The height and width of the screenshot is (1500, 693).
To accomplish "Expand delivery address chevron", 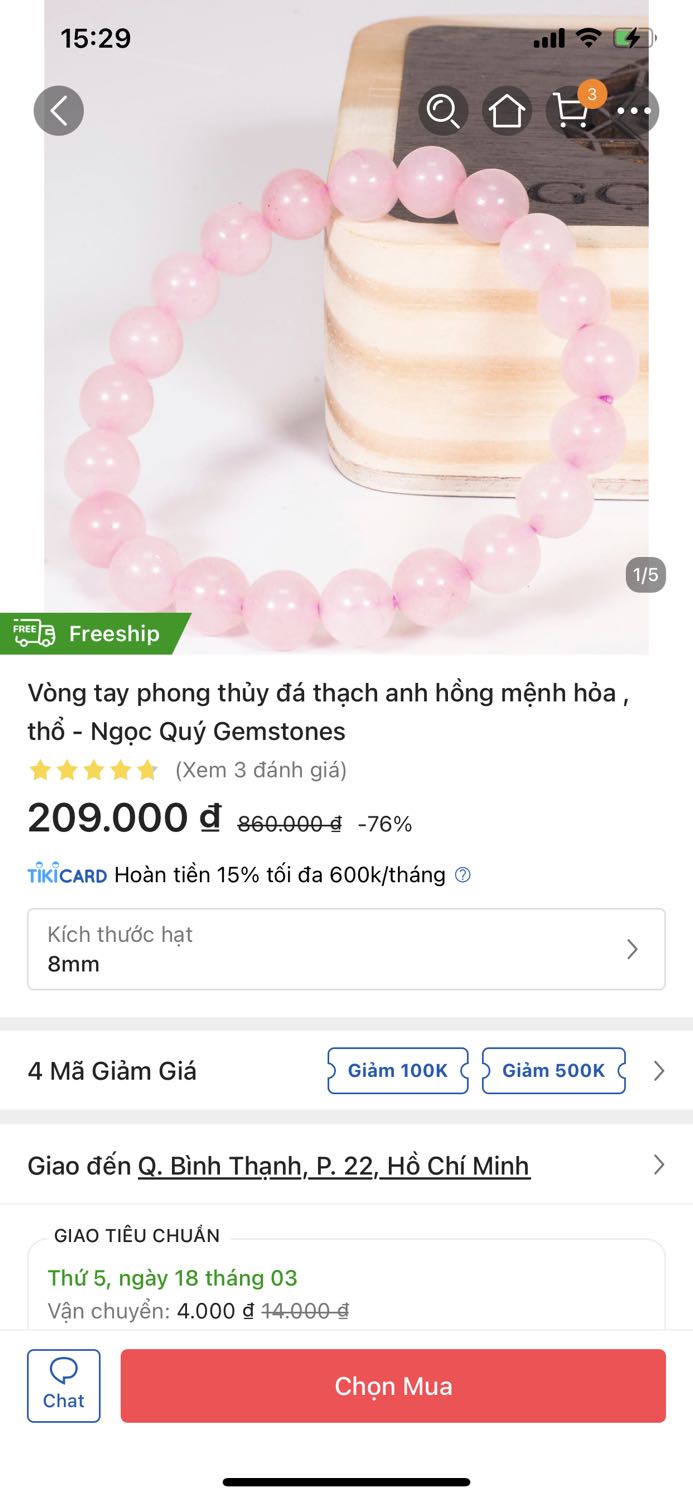I will tap(658, 1165).
